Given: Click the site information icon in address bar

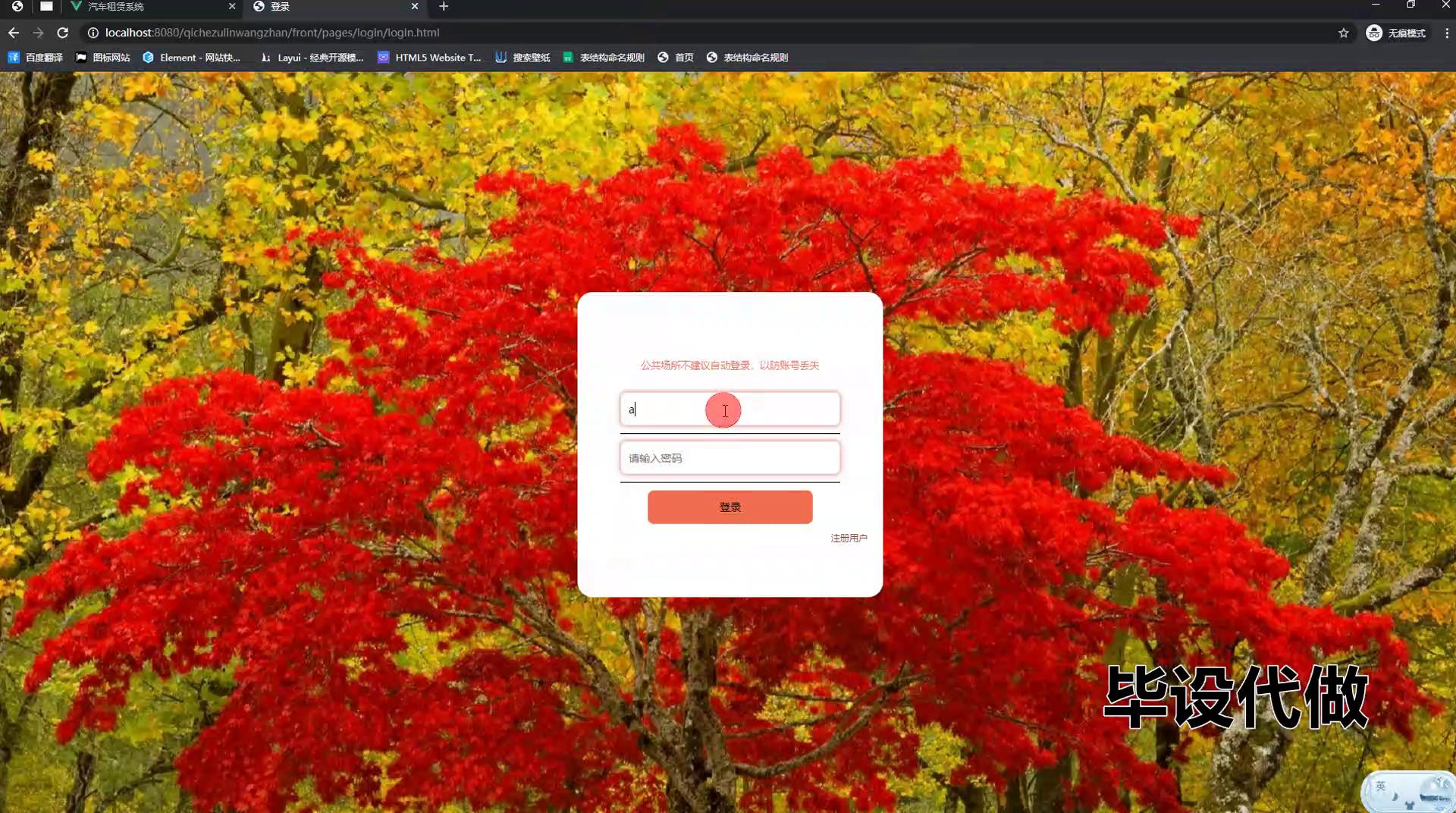Looking at the screenshot, I should coord(93,33).
